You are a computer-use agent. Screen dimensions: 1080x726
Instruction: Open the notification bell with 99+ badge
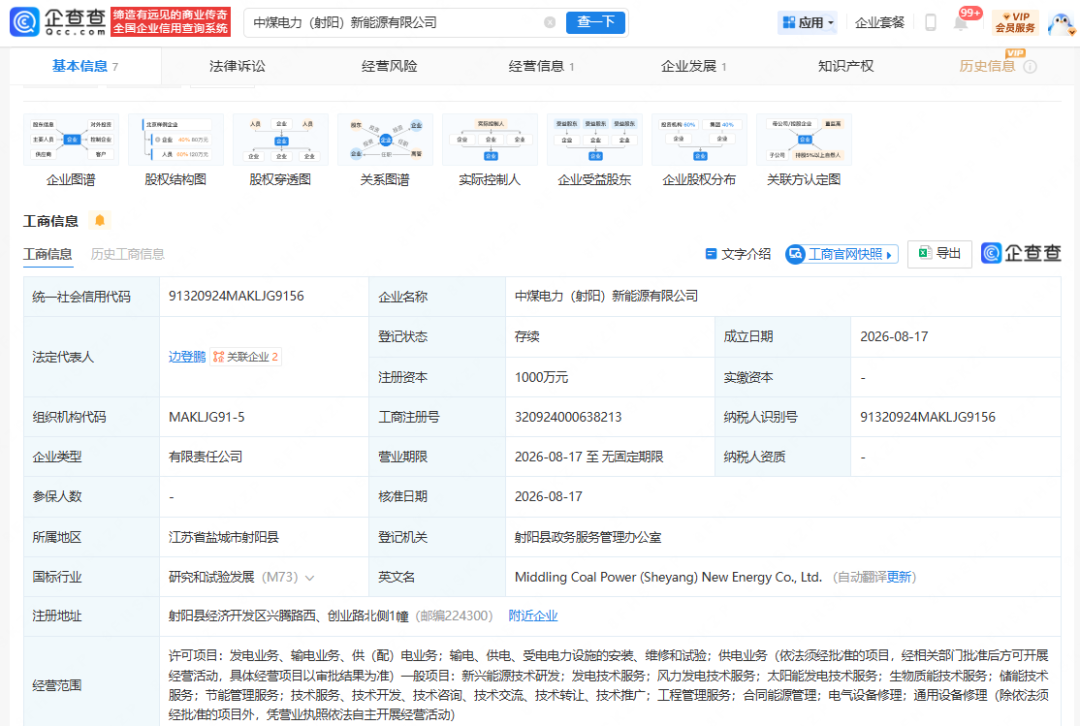click(961, 22)
